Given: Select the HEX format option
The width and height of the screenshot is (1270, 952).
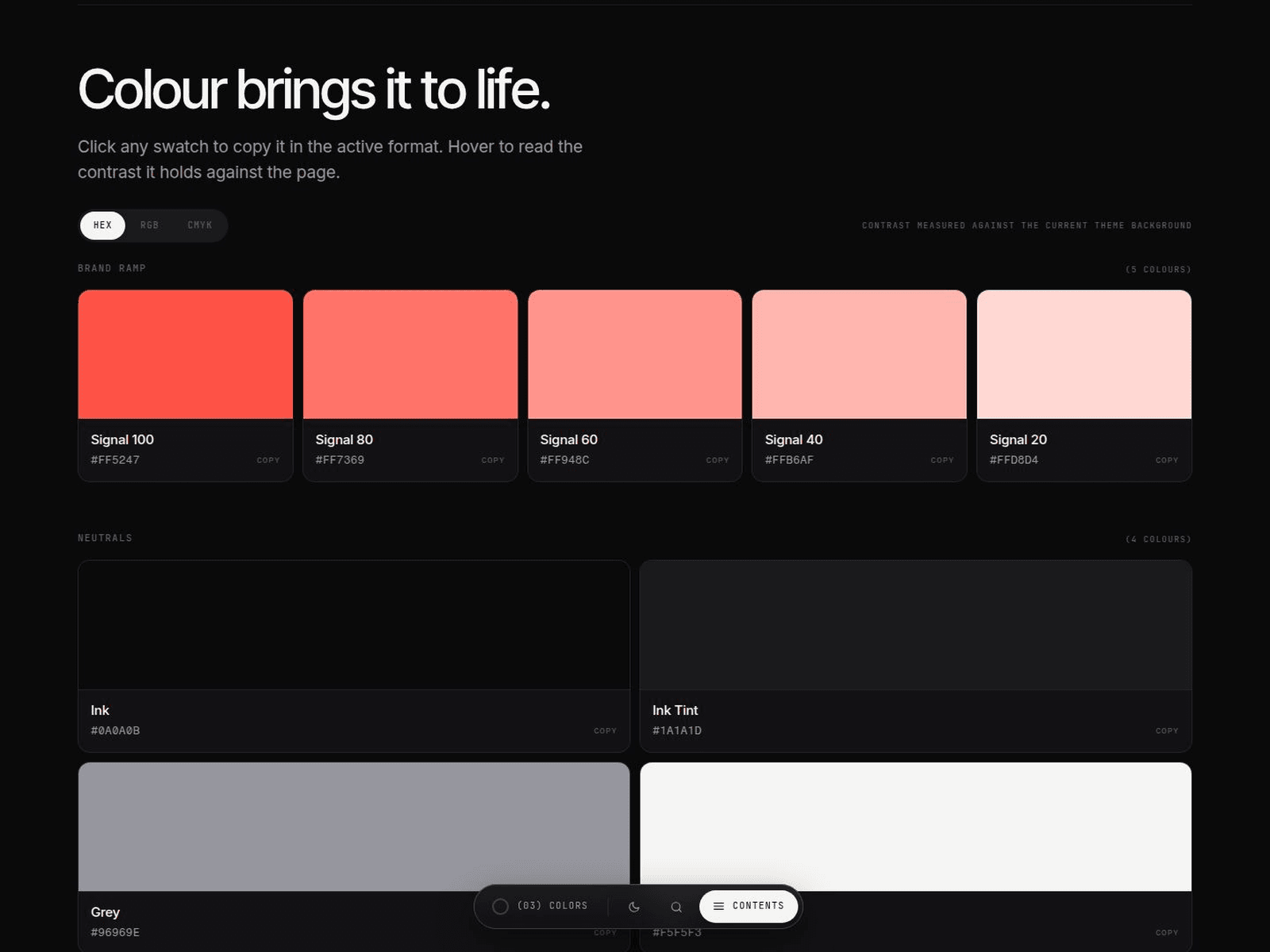Looking at the screenshot, I should (102, 225).
